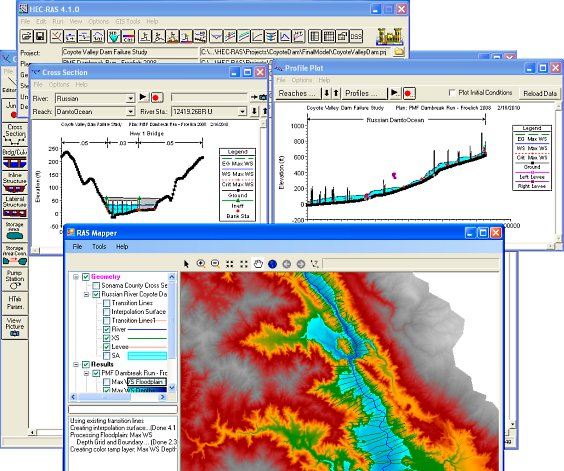
Task: Browse project folder icon beside project path
Action: point(399,52)
